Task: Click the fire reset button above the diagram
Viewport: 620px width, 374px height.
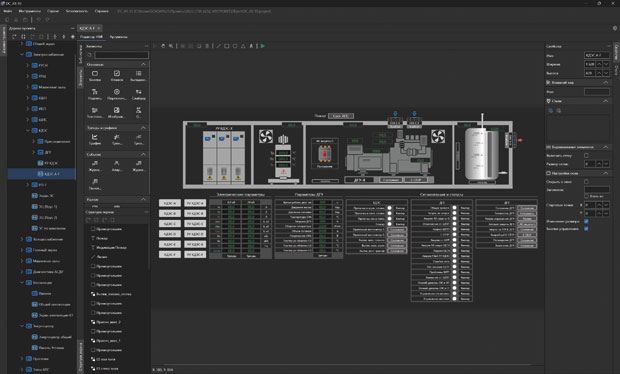Action: pyautogui.click(x=341, y=116)
